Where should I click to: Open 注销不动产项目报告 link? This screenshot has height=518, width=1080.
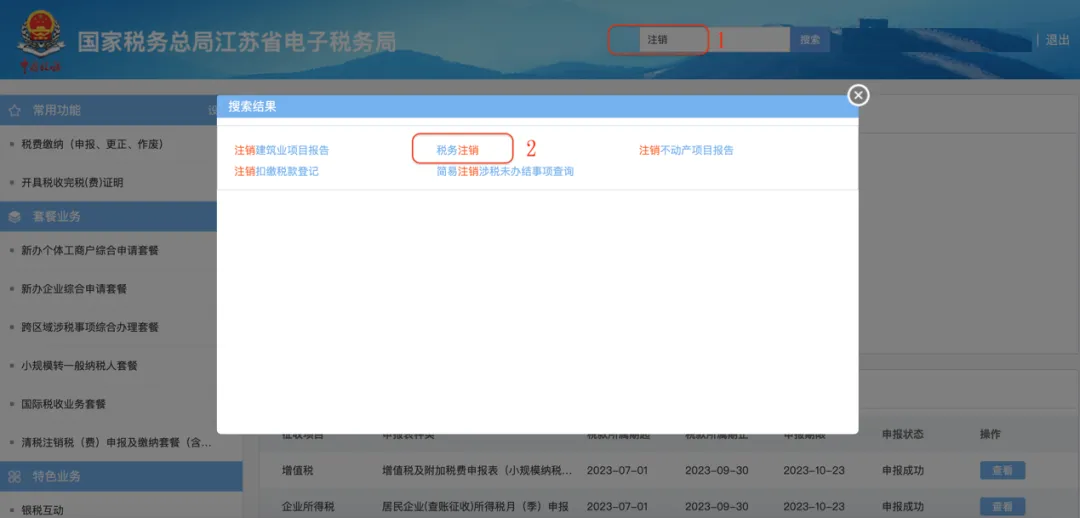click(686, 150)
